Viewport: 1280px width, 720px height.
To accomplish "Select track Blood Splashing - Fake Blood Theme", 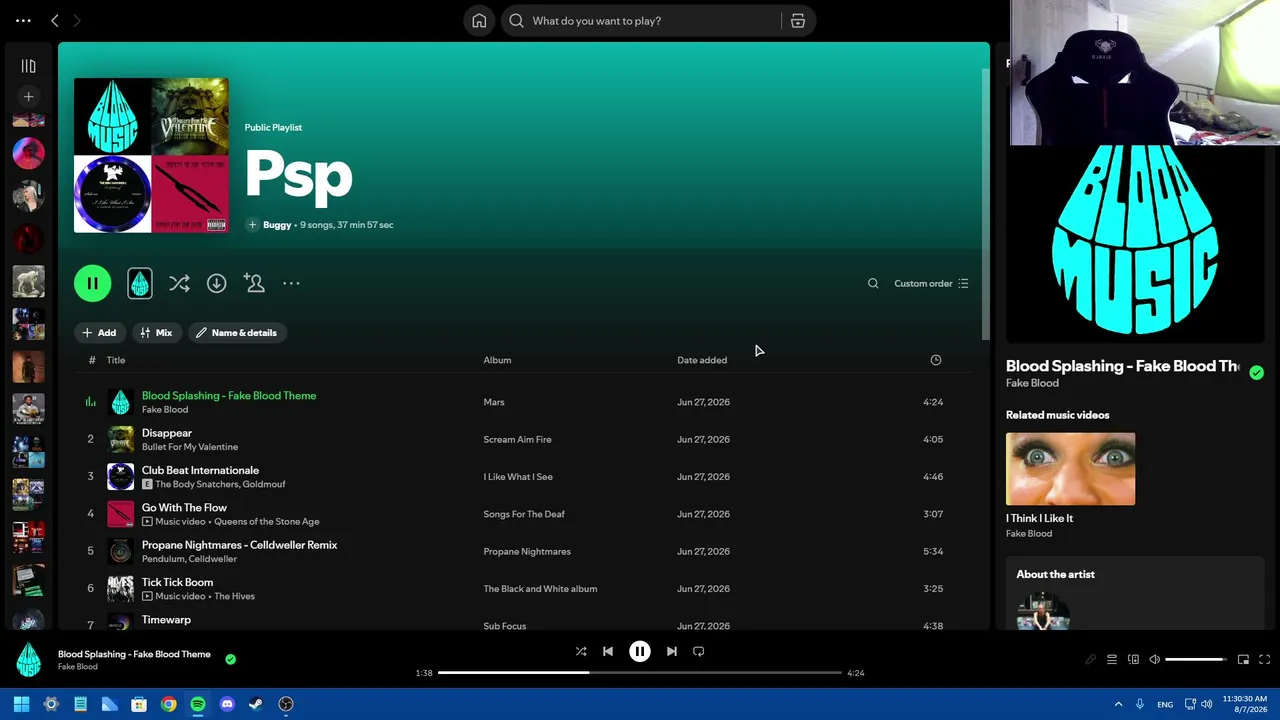I will 229,396.
